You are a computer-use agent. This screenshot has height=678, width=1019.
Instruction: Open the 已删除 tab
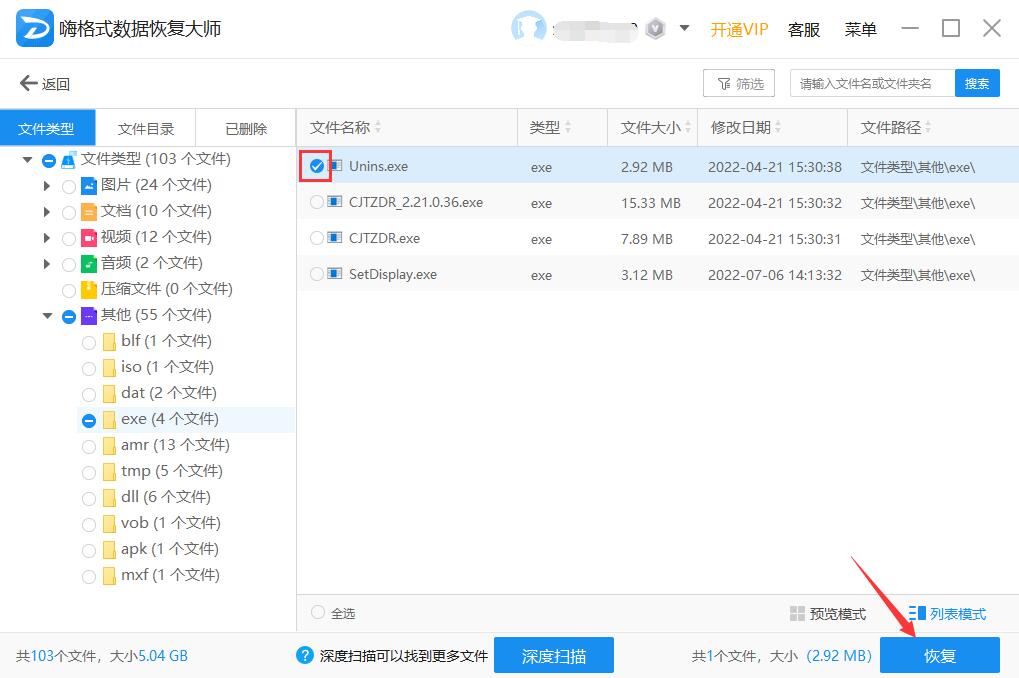pyautogui.click(x=246, y=129)
